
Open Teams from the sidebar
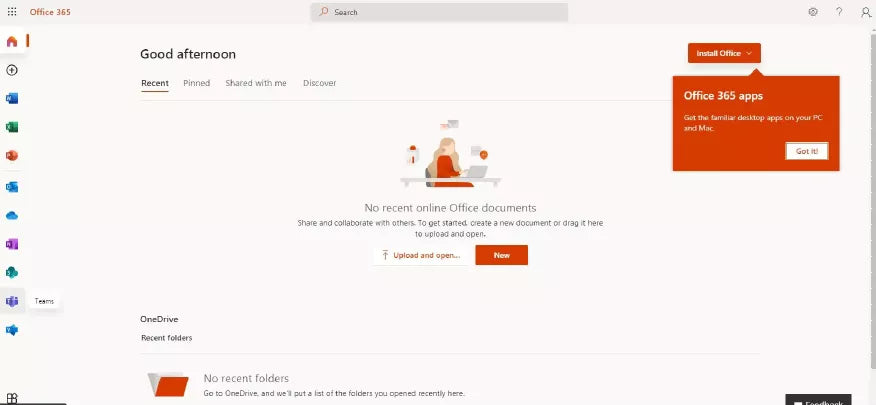coord(12,301)
